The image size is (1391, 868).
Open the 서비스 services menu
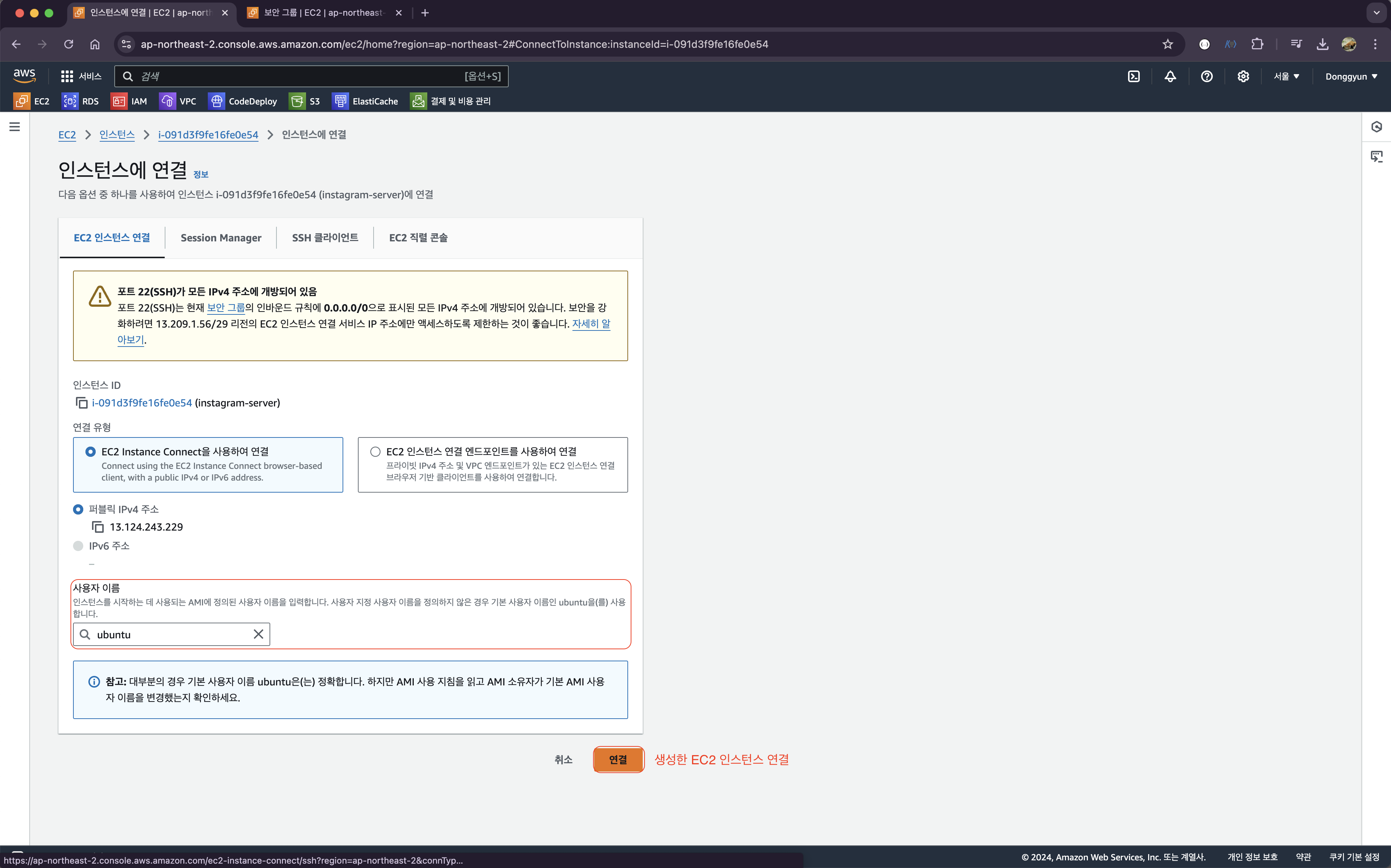pos(81,76)
